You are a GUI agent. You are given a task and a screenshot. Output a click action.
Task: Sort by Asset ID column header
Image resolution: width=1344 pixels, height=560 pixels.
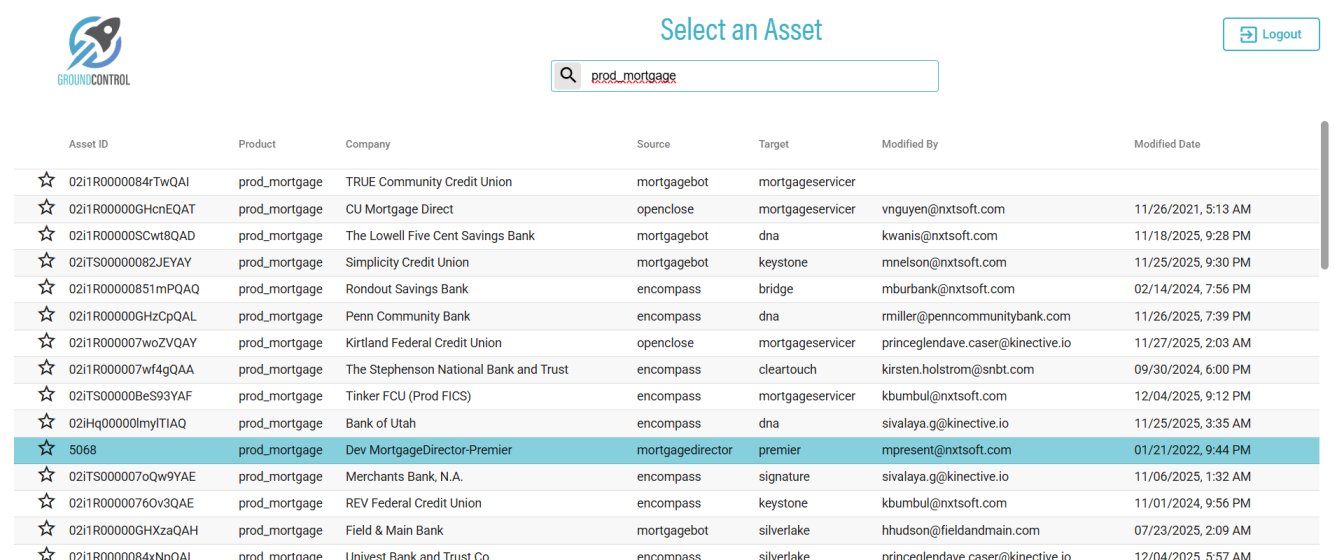click(x=89, y=144)
